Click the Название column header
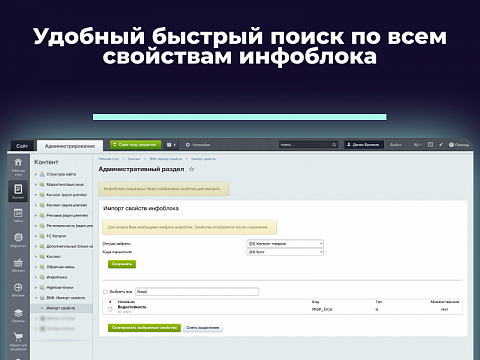This screenshot has width=480, height=360. coord(126,302)
